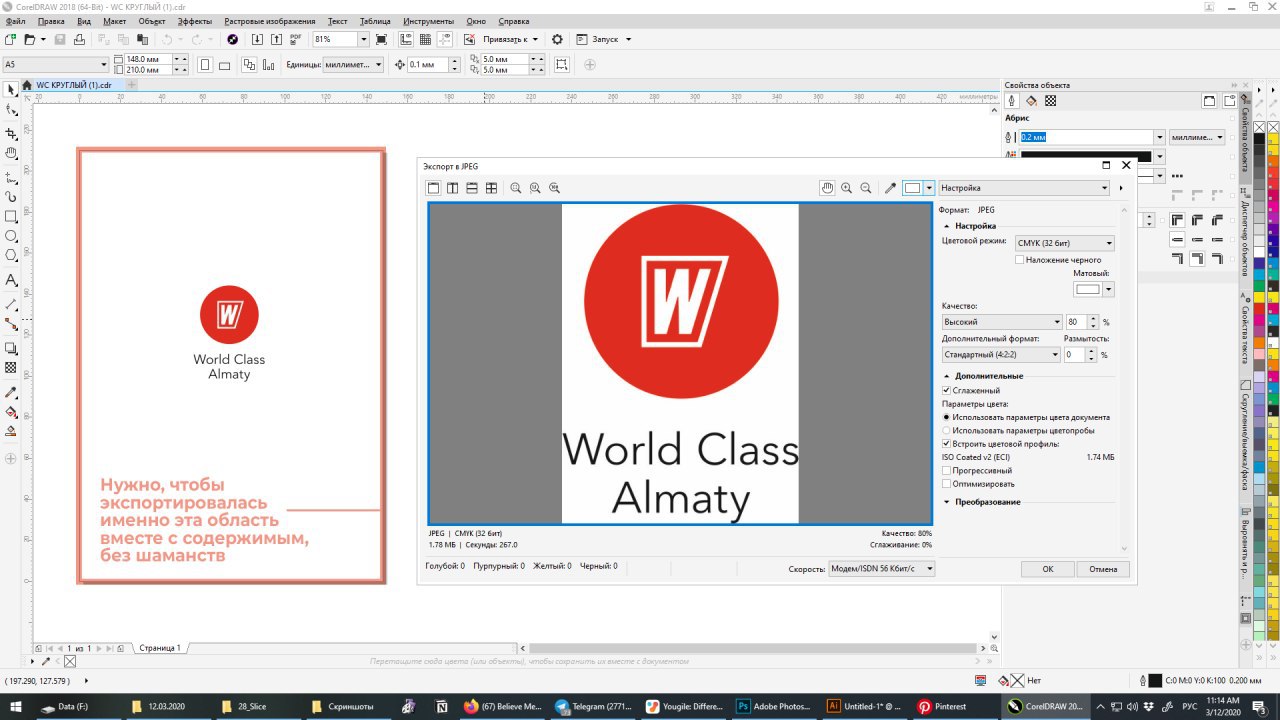1280x720 pixels.
Task: Click the eyedropper in export dialog
Action: (890, 188)
